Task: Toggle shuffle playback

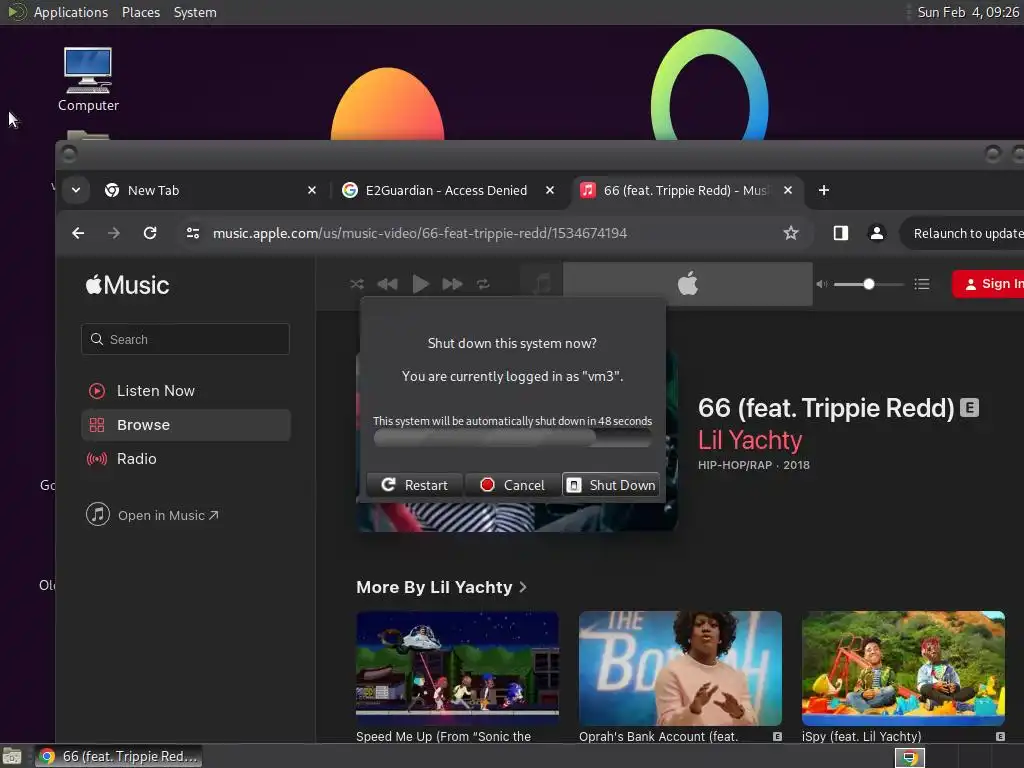Action: (x=357, y=284)
